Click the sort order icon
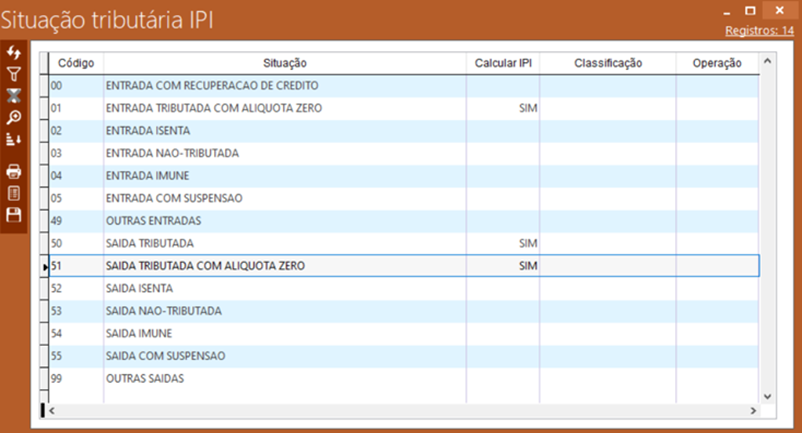This screenshot has height=433, width=802. pyautogui.click(x=14, y=139)
